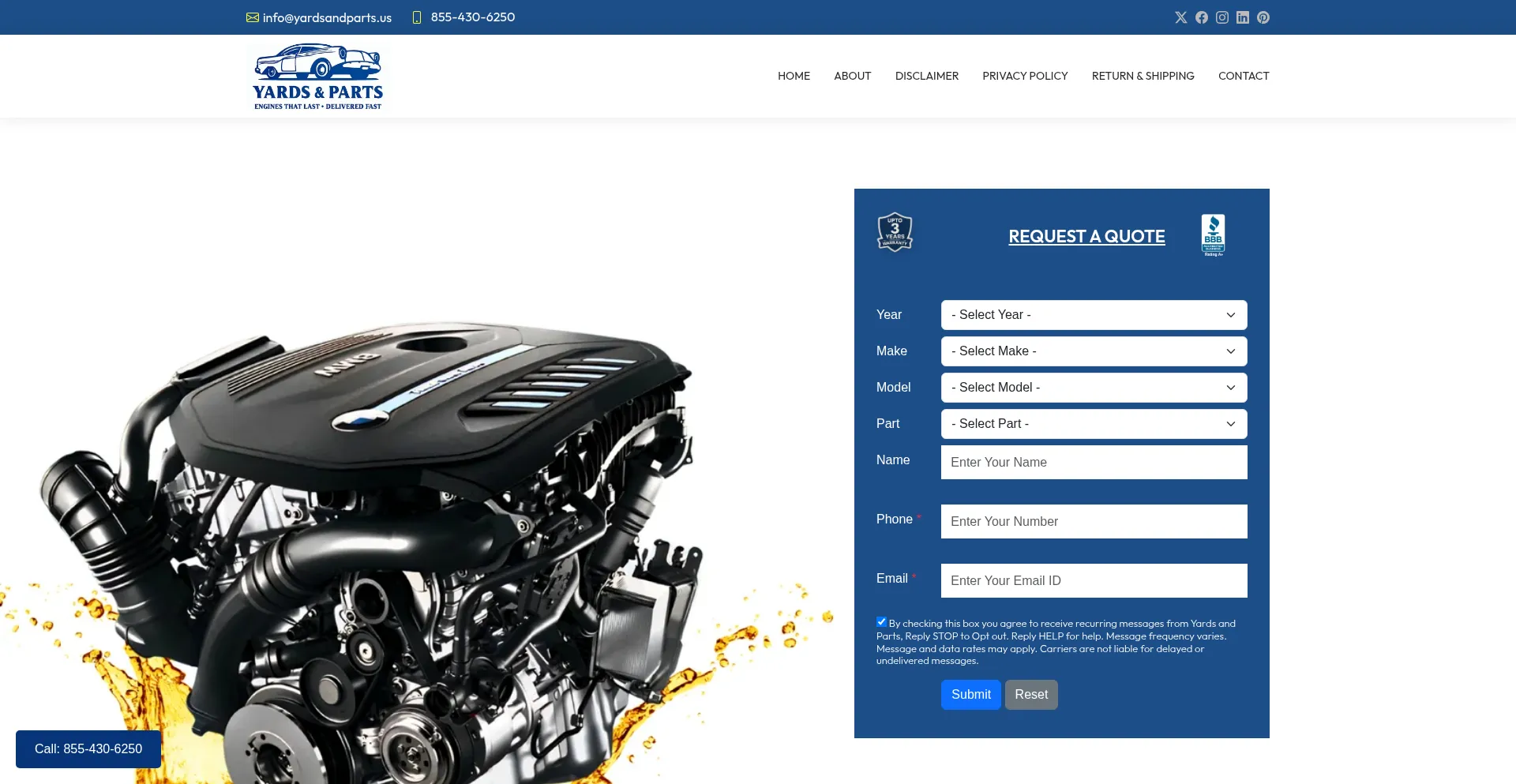Click the Instagram icon in header
Image resolution: width=1516 pixels, height=784 pixels.
click(1221, 17)
